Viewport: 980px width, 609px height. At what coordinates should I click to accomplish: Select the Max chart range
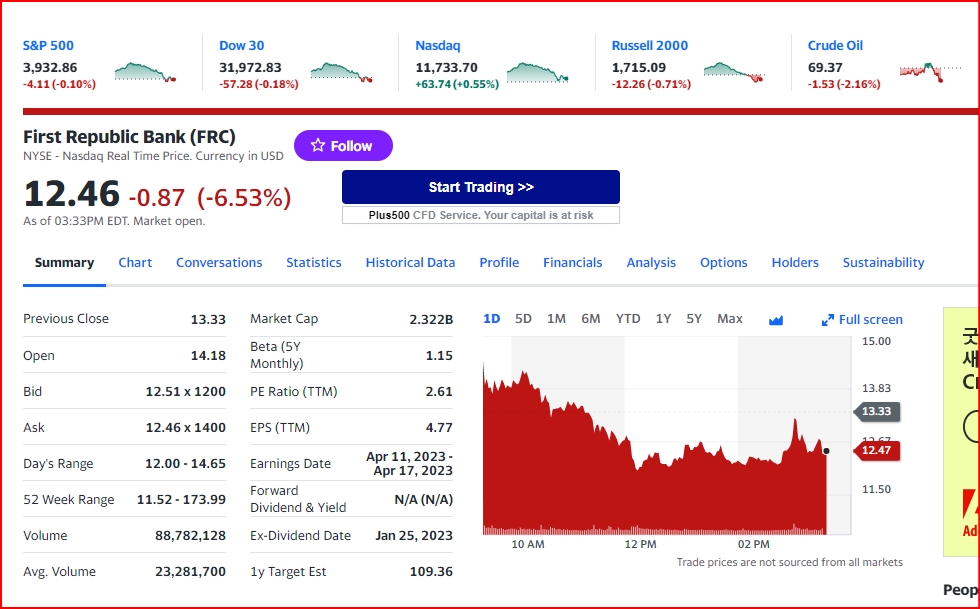click(729, 319)
